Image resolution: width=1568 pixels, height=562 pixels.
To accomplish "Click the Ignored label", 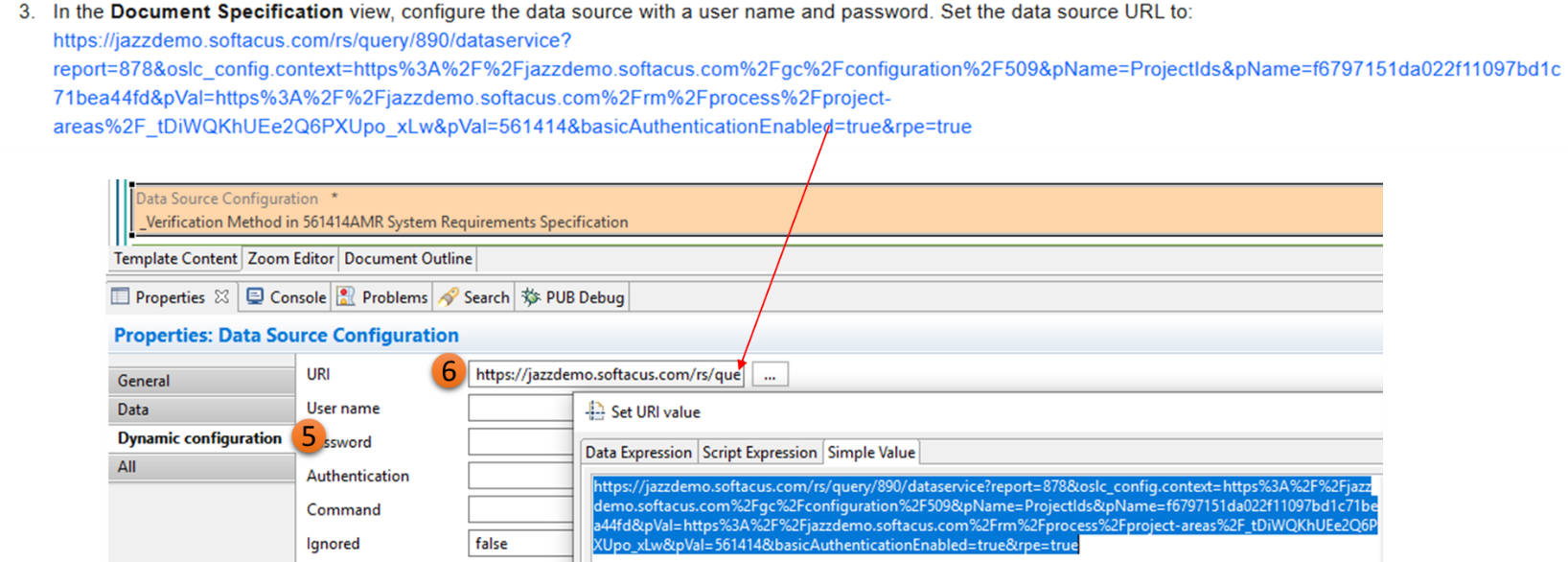I will pyautogui.click(x=333, y=544).
